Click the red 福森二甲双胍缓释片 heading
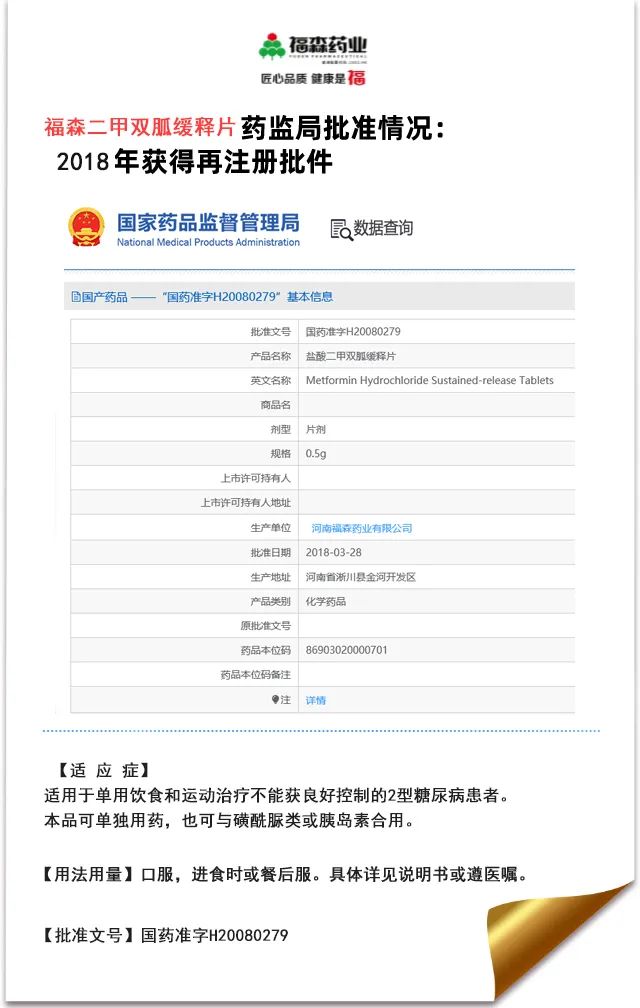This screenshot has height=1008, width=640. point(139,127)
